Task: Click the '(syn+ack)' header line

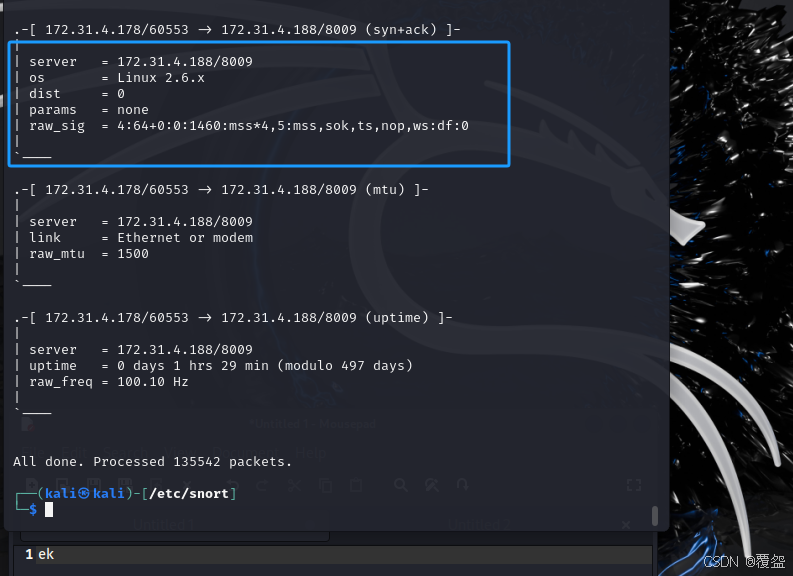Action: tap(238, 30)
